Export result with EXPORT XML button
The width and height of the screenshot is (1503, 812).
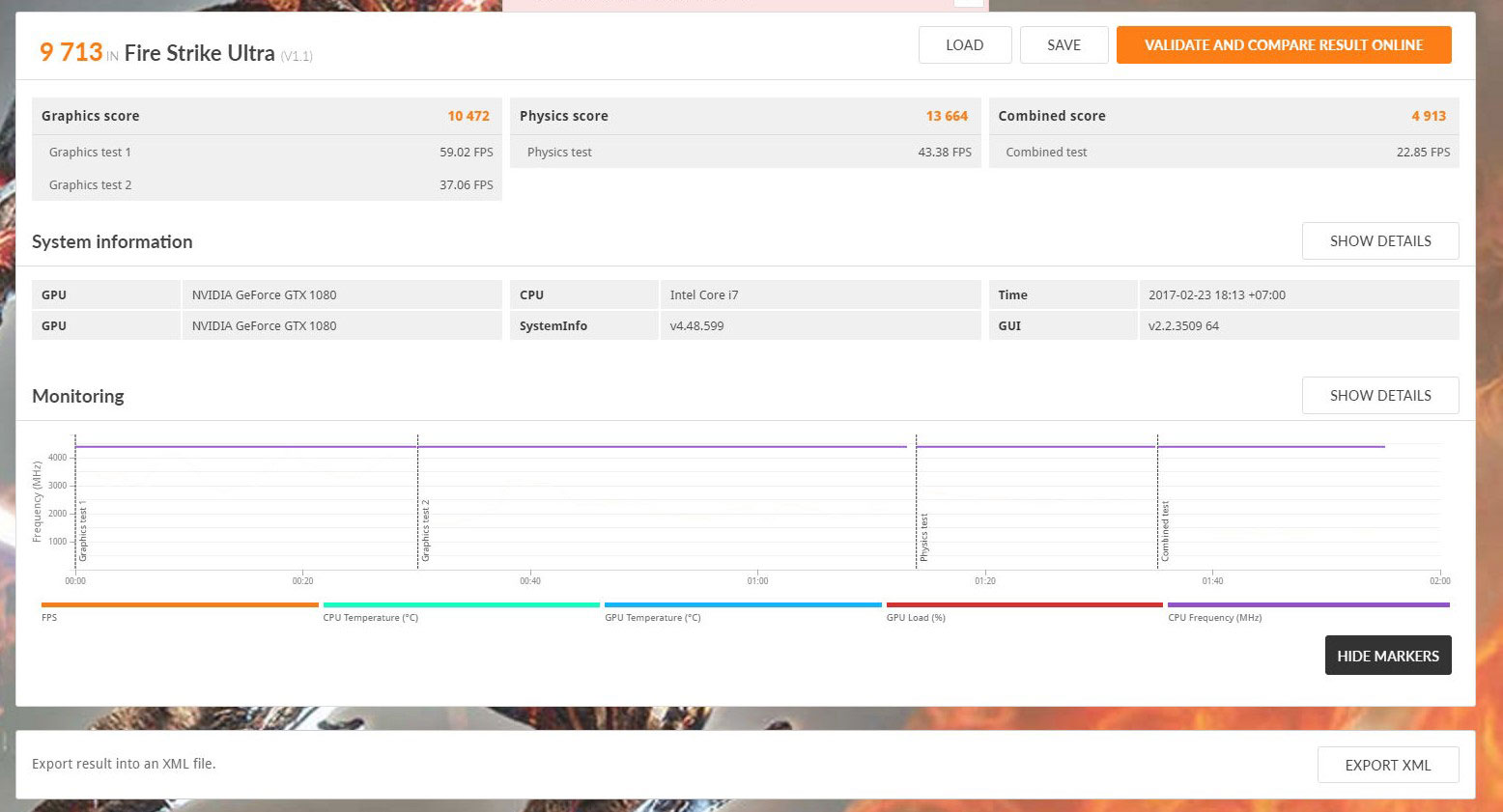(x=1387, y=765)
